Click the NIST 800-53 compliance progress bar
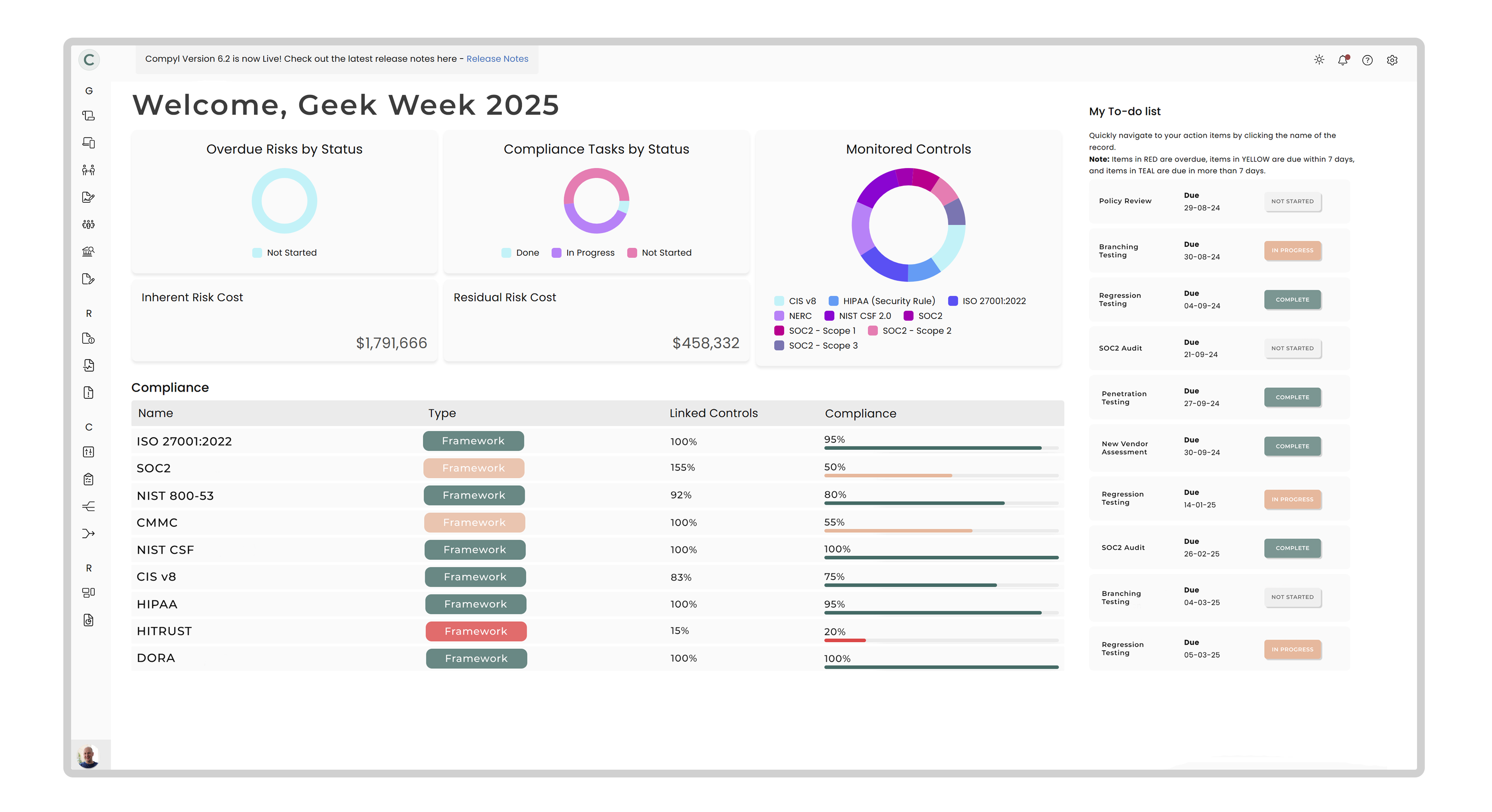The height and width of the screenshot is (812, 1492). (x=941, y=503)
